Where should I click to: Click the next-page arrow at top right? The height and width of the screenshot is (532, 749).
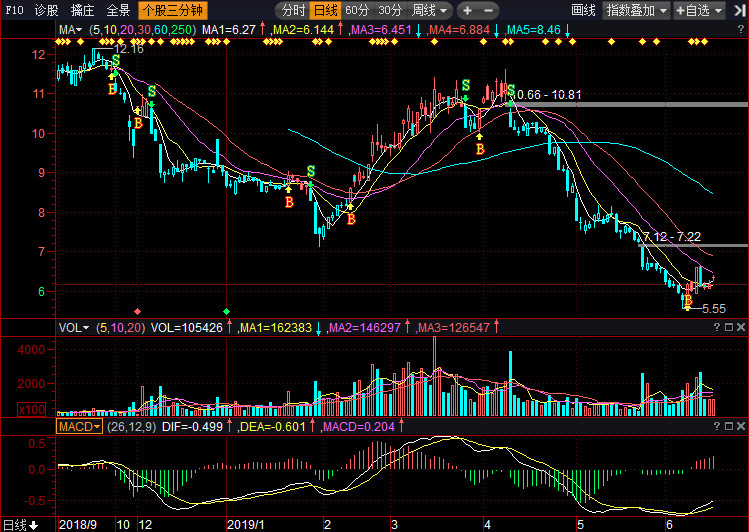(740, 10)
